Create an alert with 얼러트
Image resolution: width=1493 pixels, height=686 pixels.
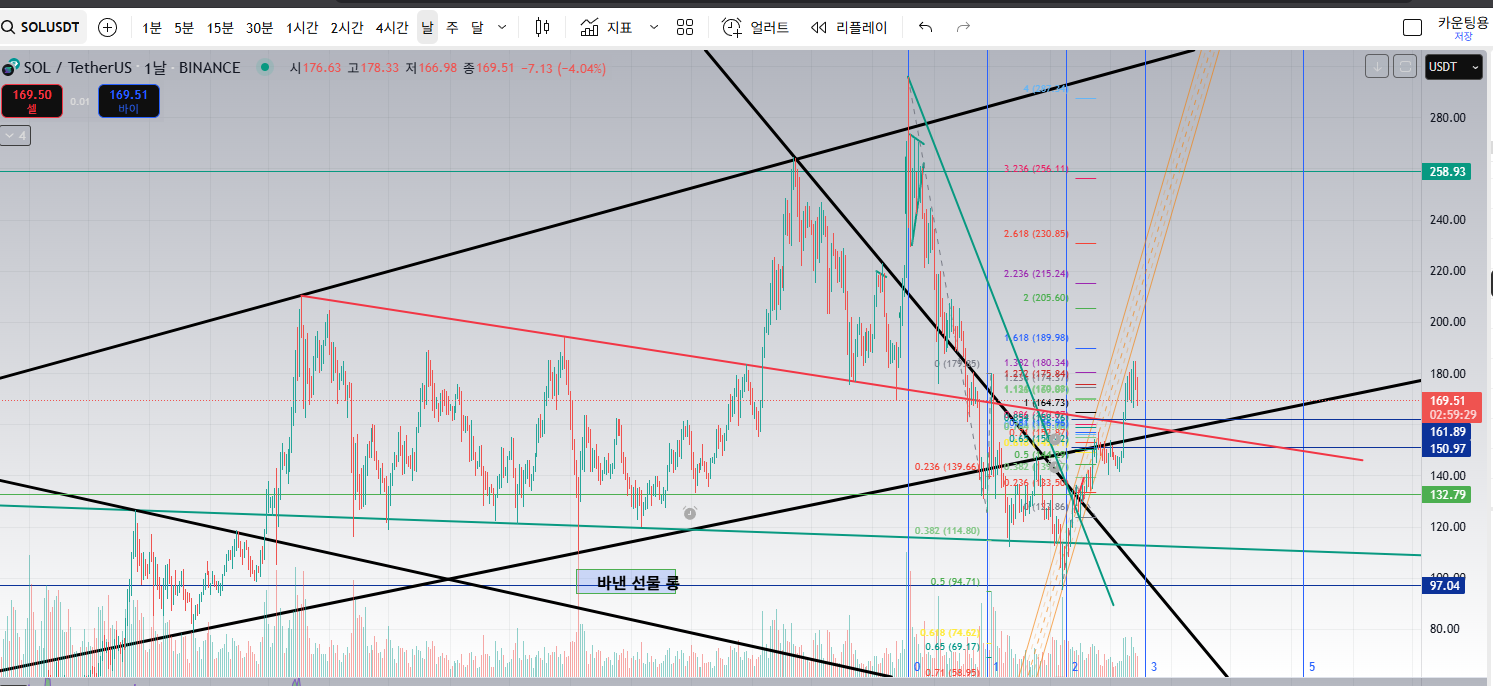[756, 27]
